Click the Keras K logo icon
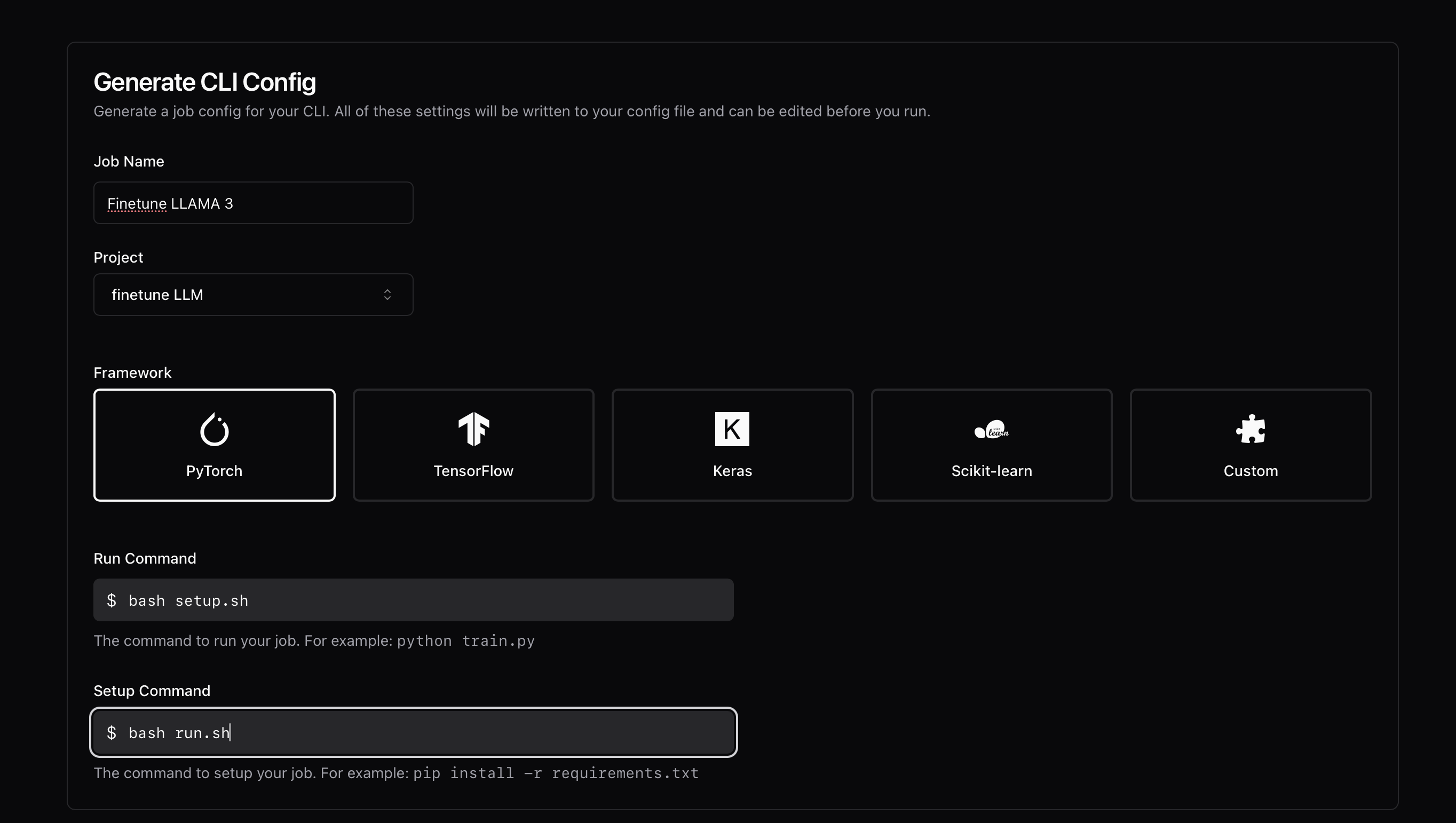Image resolution: width=1456 pixels, height=823 pixels. (732, 429)
